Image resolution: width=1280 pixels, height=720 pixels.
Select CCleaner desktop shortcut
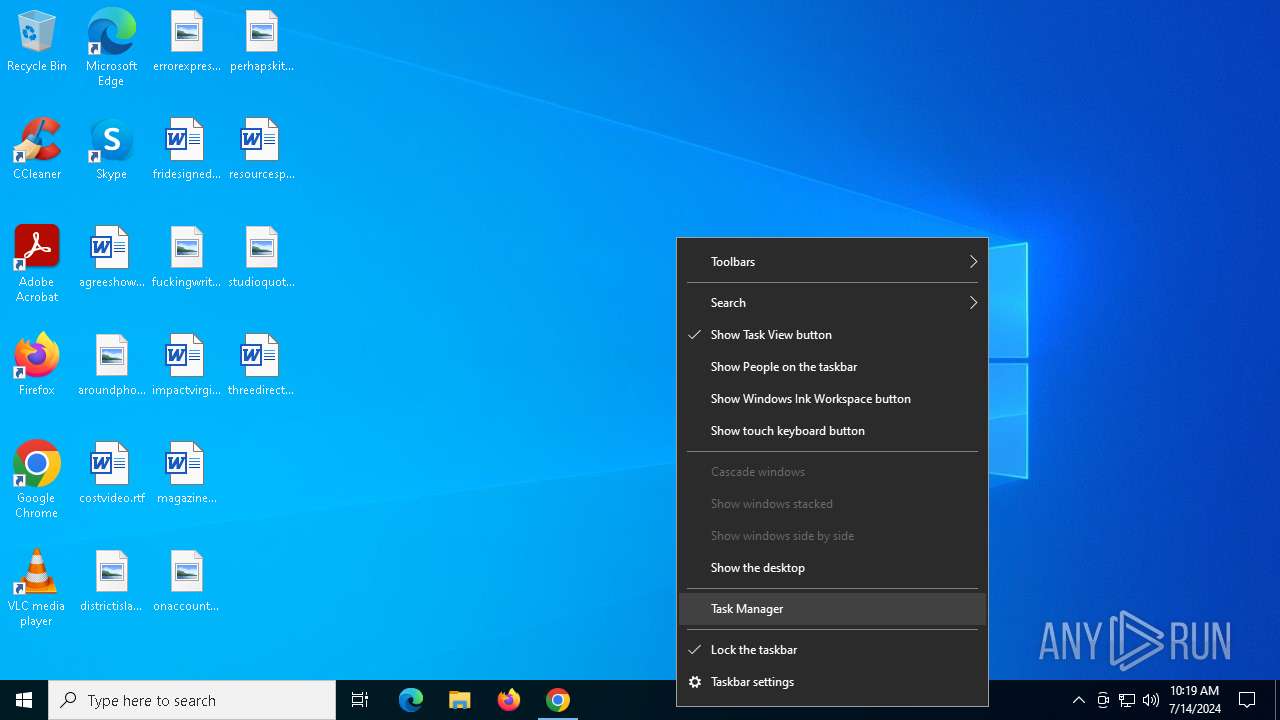pos(37,150)
